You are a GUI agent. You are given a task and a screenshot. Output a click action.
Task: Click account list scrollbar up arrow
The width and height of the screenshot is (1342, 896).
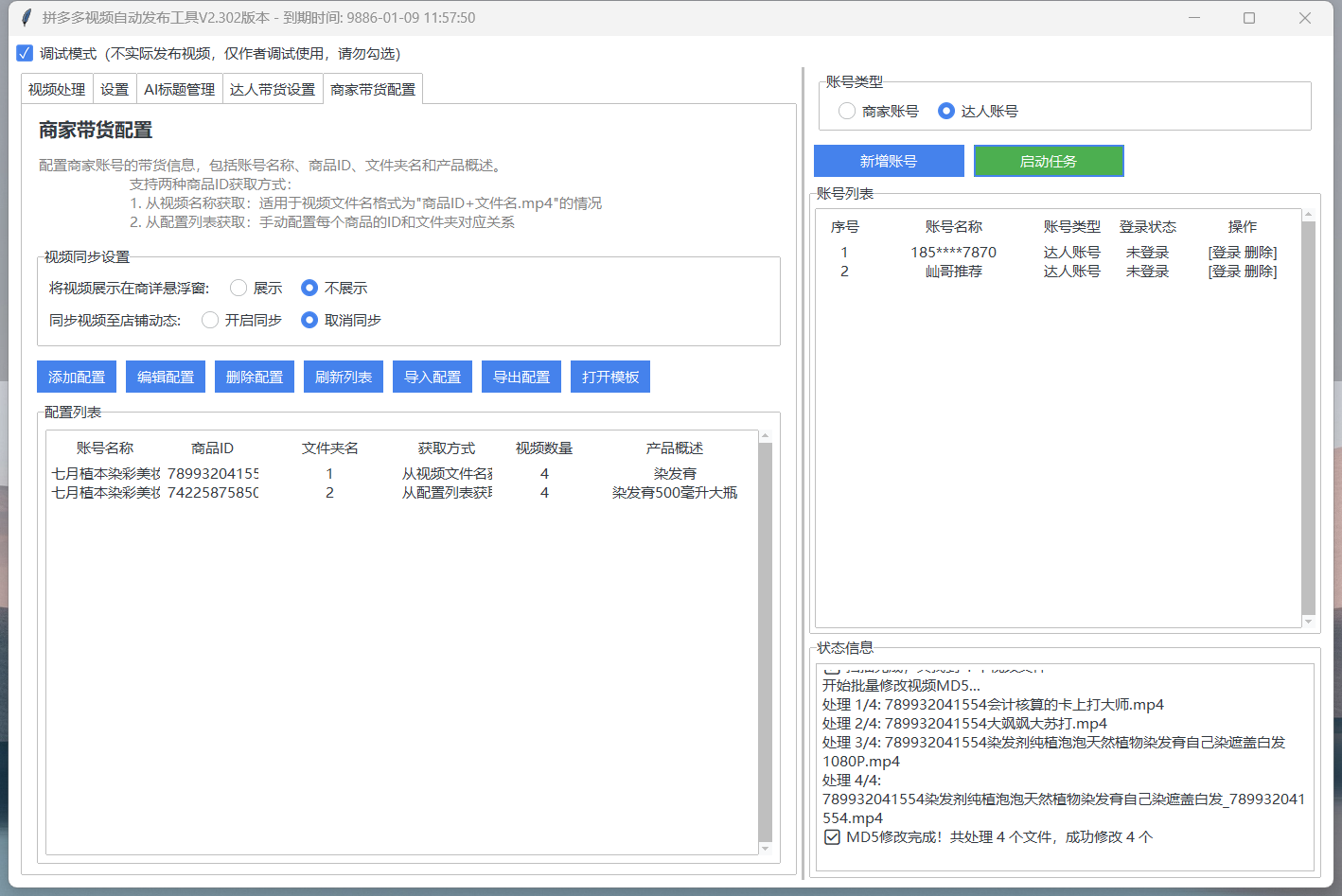1308,215
